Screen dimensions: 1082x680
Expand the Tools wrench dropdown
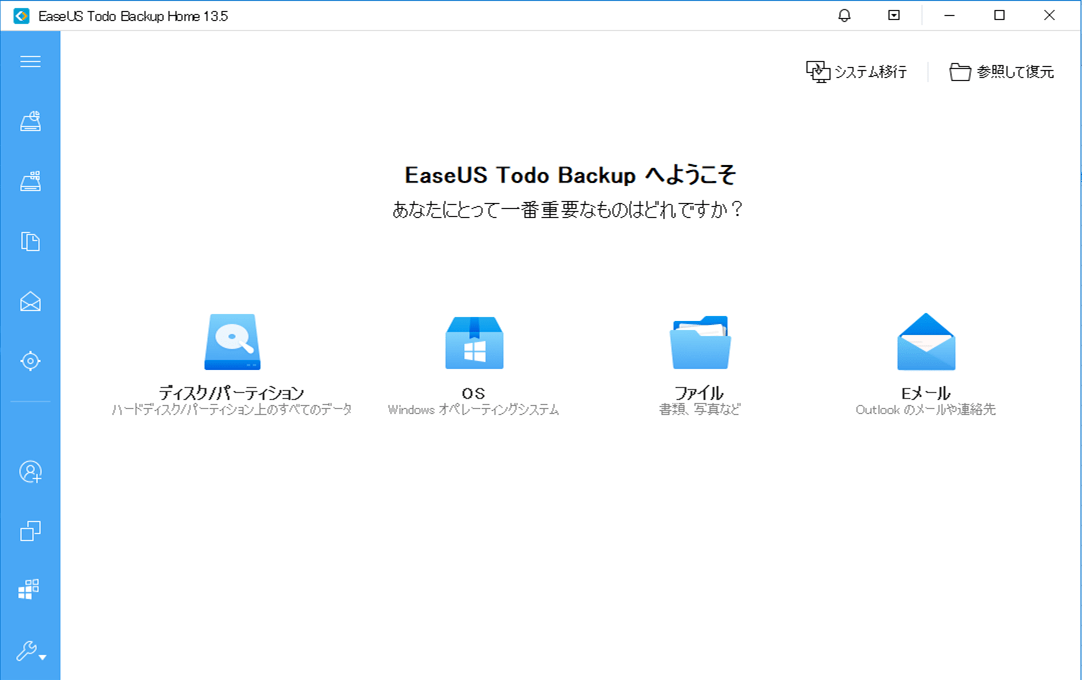pos(30,652)
